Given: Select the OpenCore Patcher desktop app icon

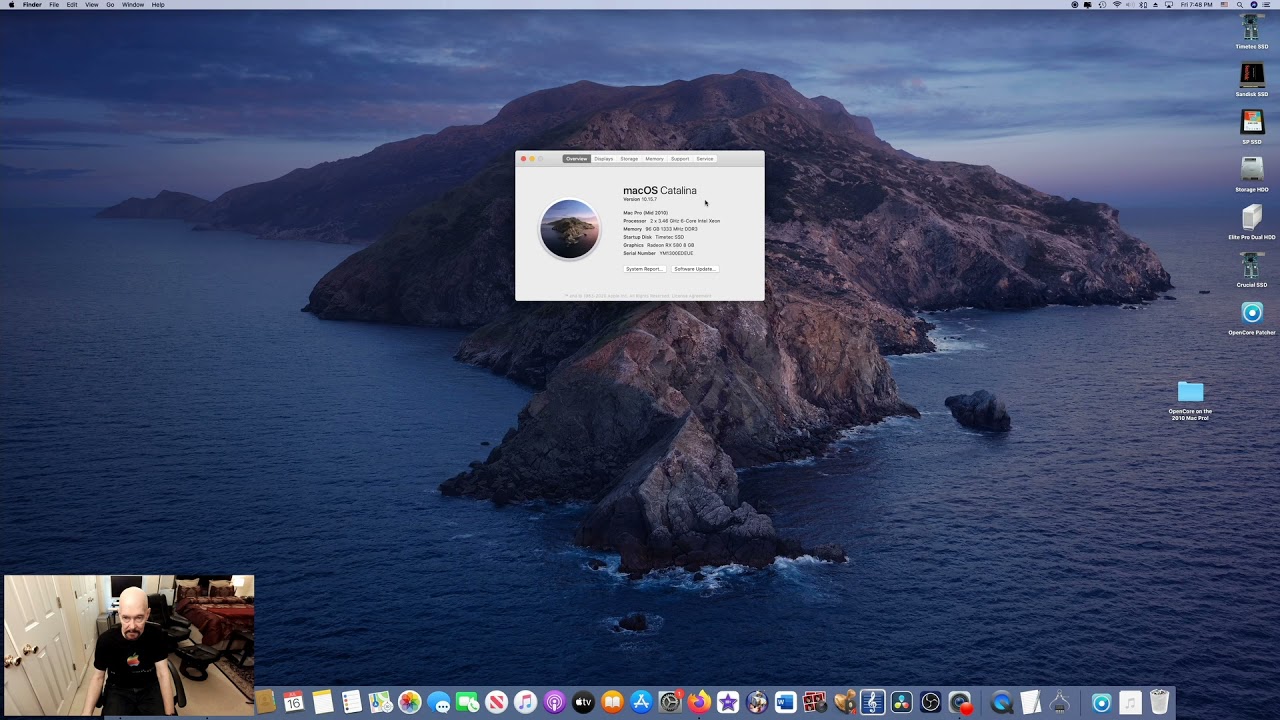Looking at the screenshot, I should (x=1251, y=313).
